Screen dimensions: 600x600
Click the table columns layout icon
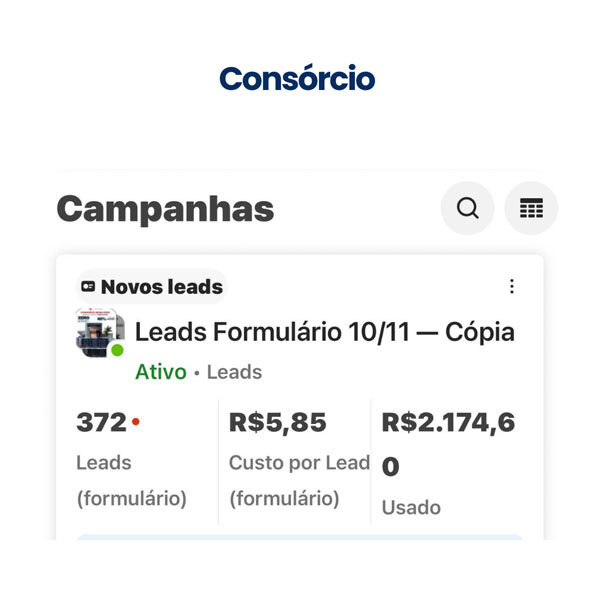pyautogui.click(x=531, y=209)
